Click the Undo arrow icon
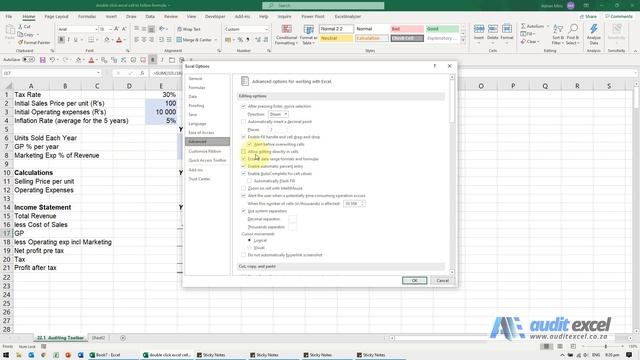 click(x=52, y=60)
